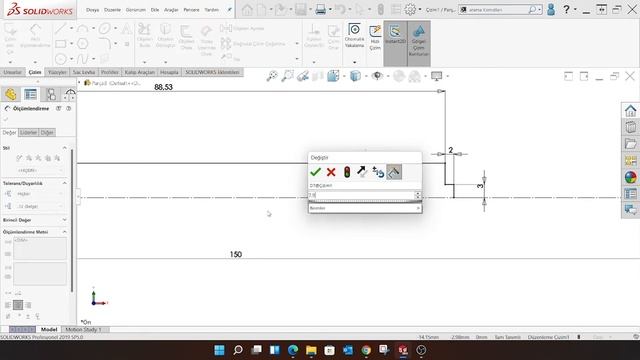Open the Dosya menu

pos(93,9)
